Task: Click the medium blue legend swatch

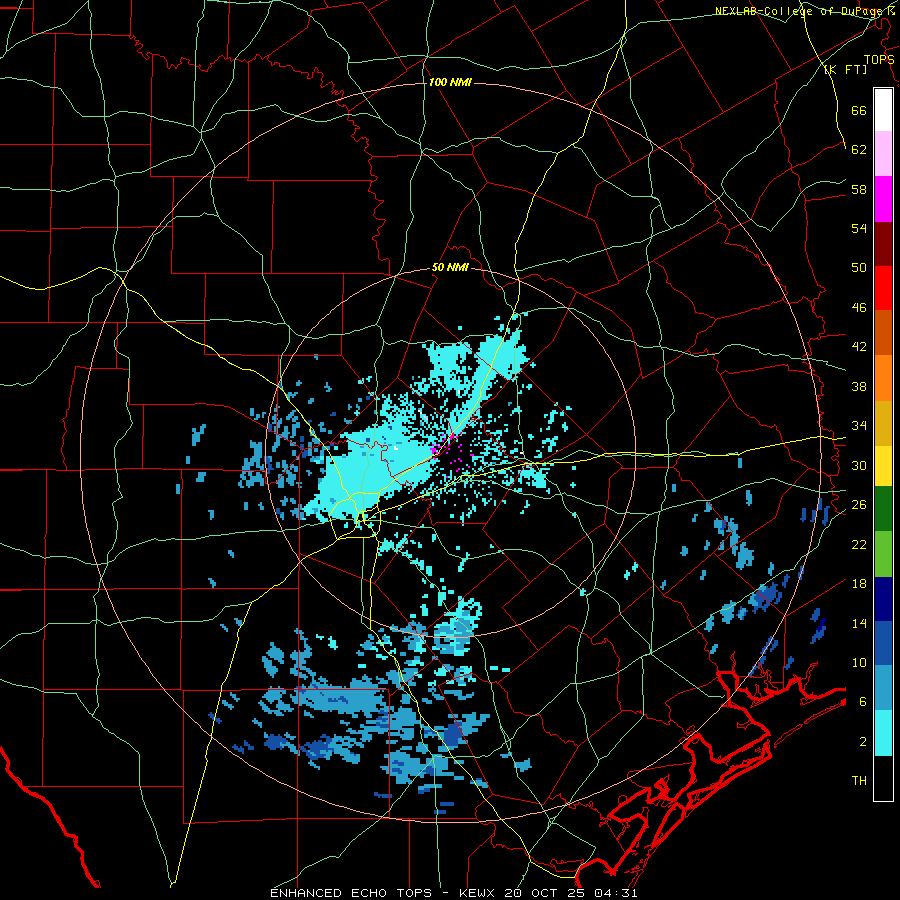Action: click(x=883, y=643)
